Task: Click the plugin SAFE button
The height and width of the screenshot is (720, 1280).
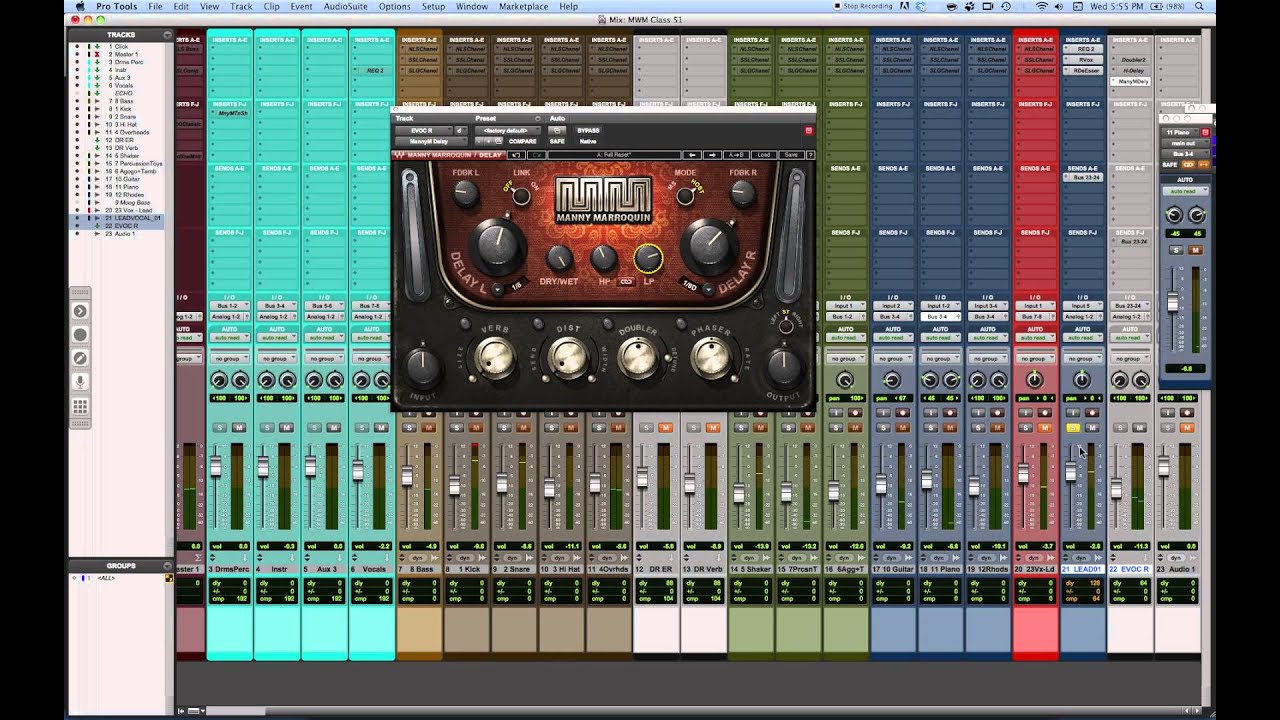Action: coord(557,142)
